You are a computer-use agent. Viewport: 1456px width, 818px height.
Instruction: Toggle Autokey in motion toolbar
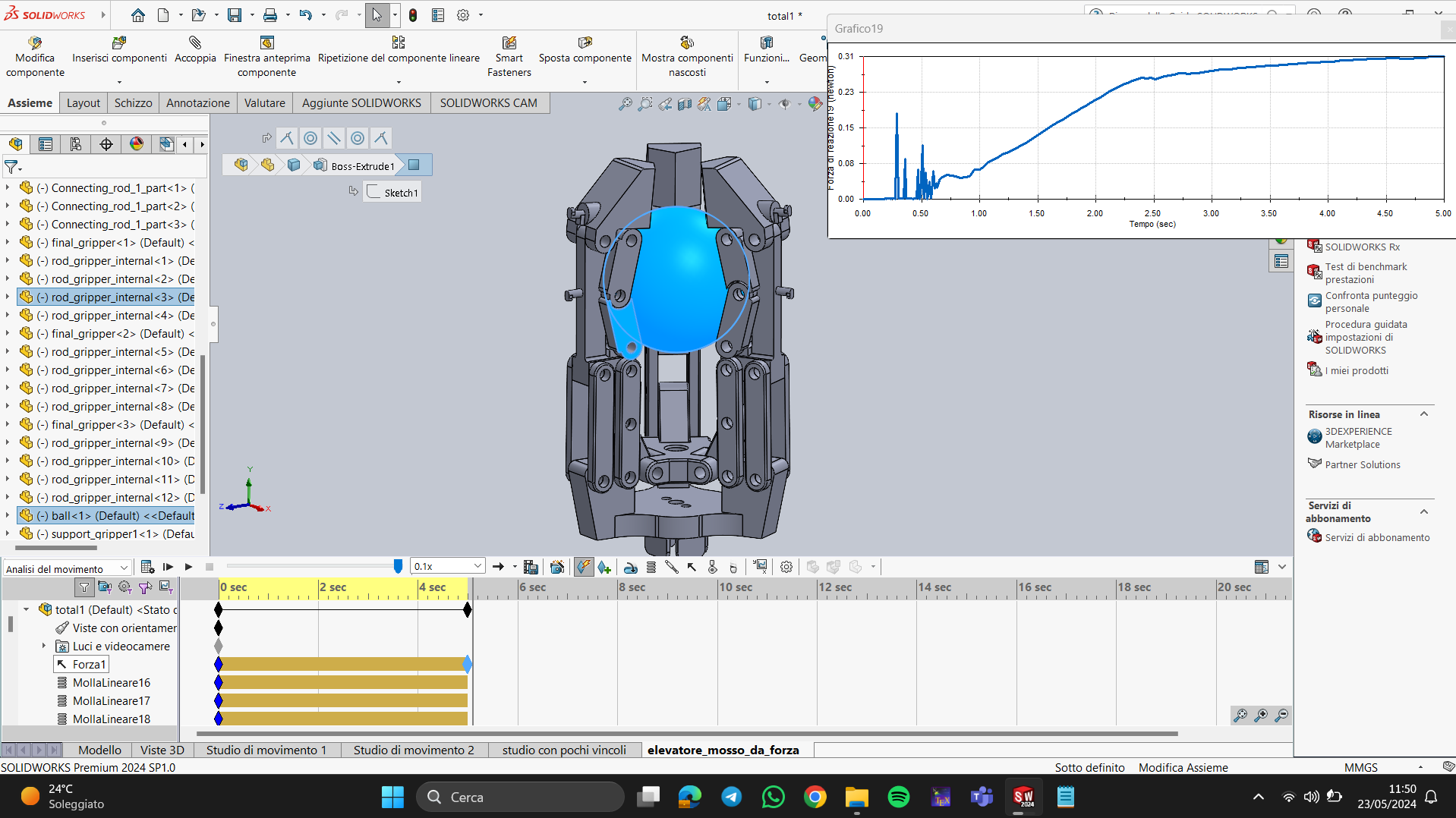click(x=584, y=567)
